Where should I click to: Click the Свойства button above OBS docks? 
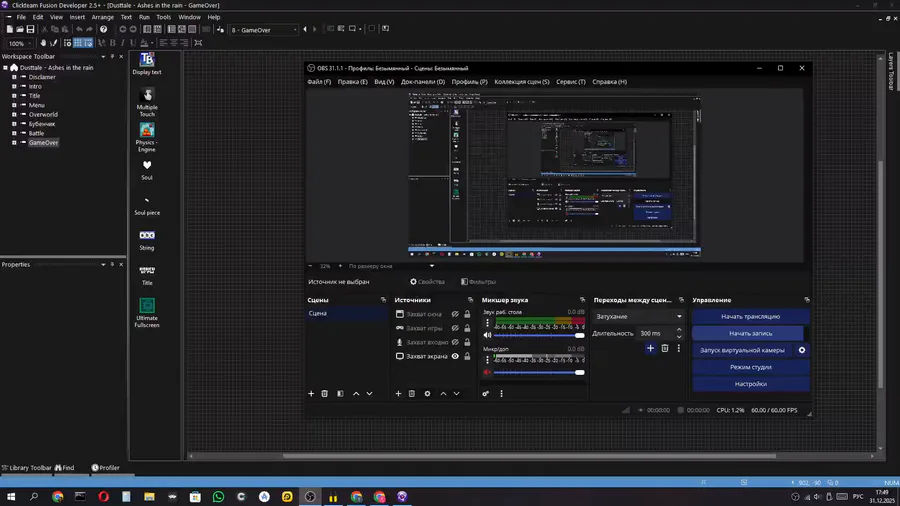(427, 282)
